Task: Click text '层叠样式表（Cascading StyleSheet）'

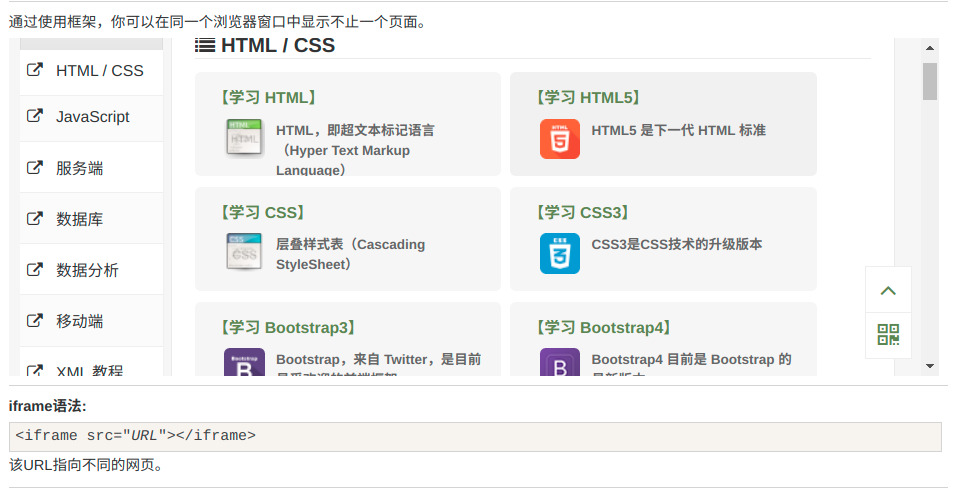Action: [351, 254]
